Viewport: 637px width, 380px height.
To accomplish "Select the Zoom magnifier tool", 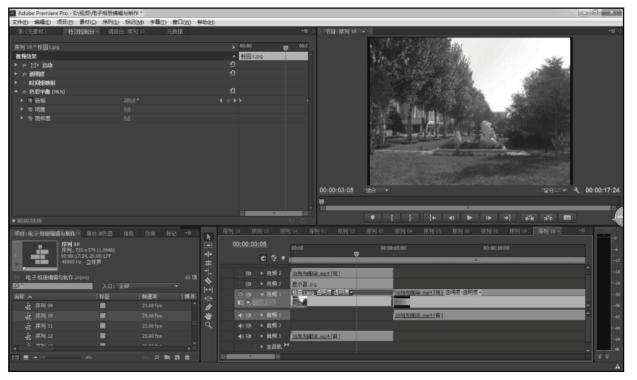I will click(208, 325).
